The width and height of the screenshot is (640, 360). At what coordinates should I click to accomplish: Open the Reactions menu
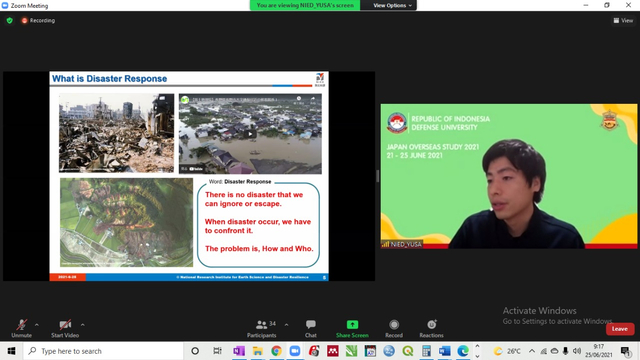coord(431,328)
